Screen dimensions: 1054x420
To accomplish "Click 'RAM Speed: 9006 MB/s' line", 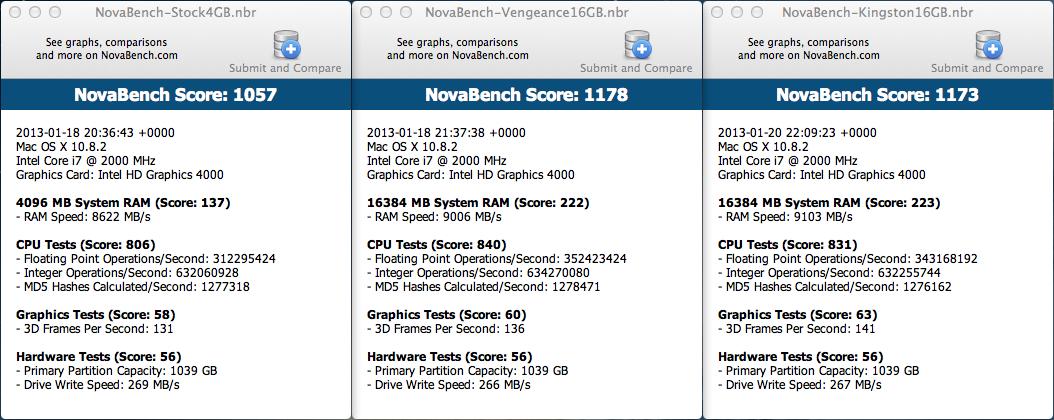I will pyautogui.click(x=434, y=217).
